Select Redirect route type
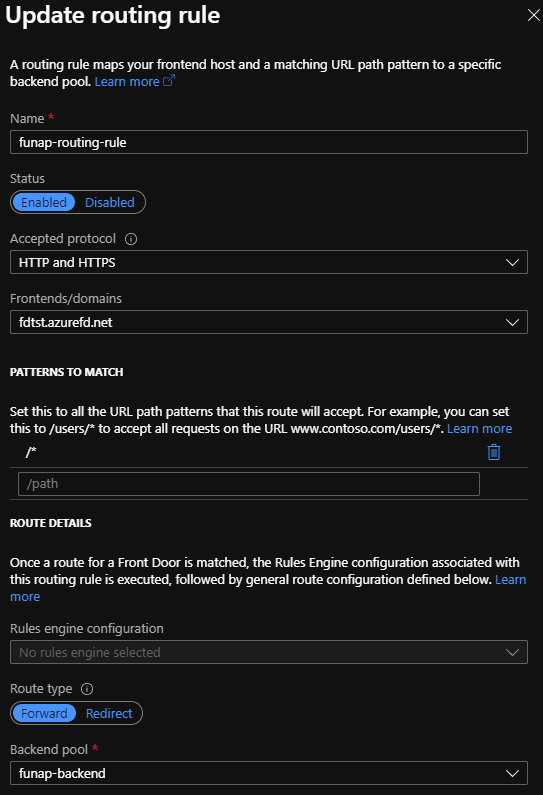543x795 pixels. click(108, 713)
